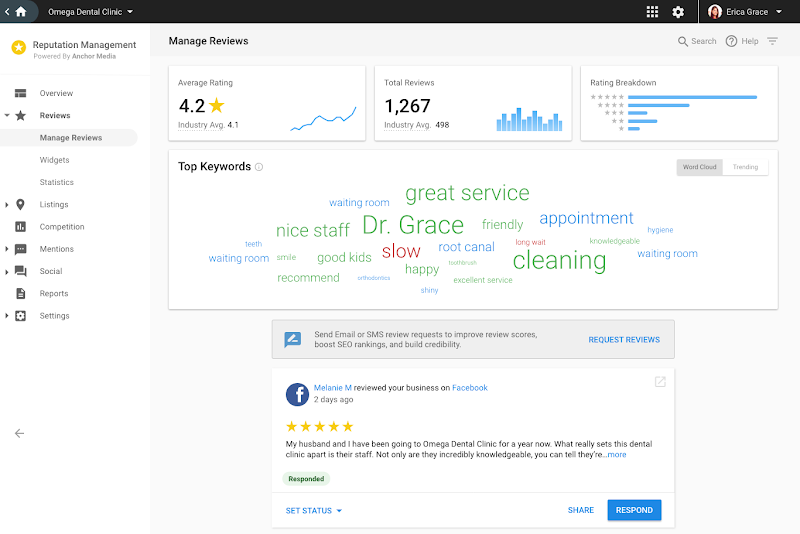Click the Reputation Management star logo

pos(19,47)
